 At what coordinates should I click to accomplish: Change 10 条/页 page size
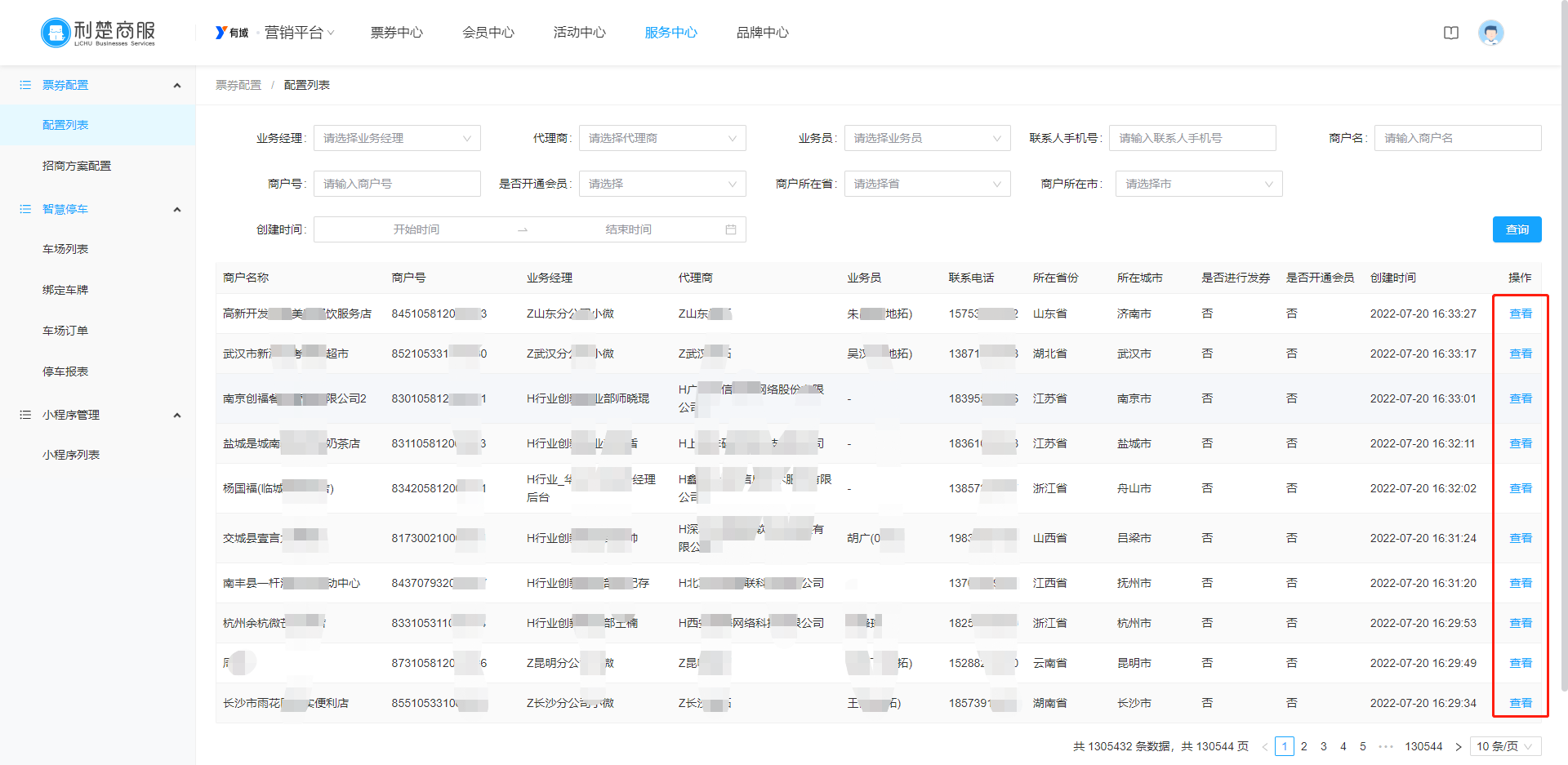(1505, 746)
